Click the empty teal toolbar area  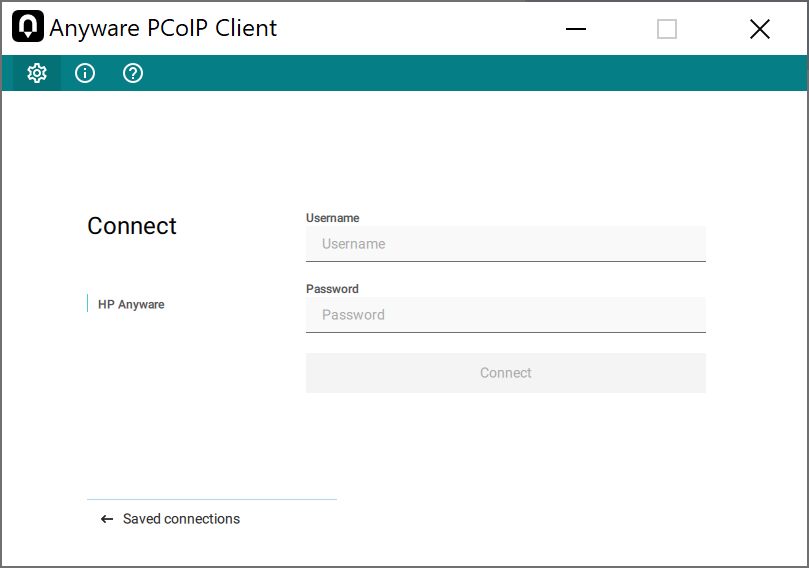[x=470, y=73]
